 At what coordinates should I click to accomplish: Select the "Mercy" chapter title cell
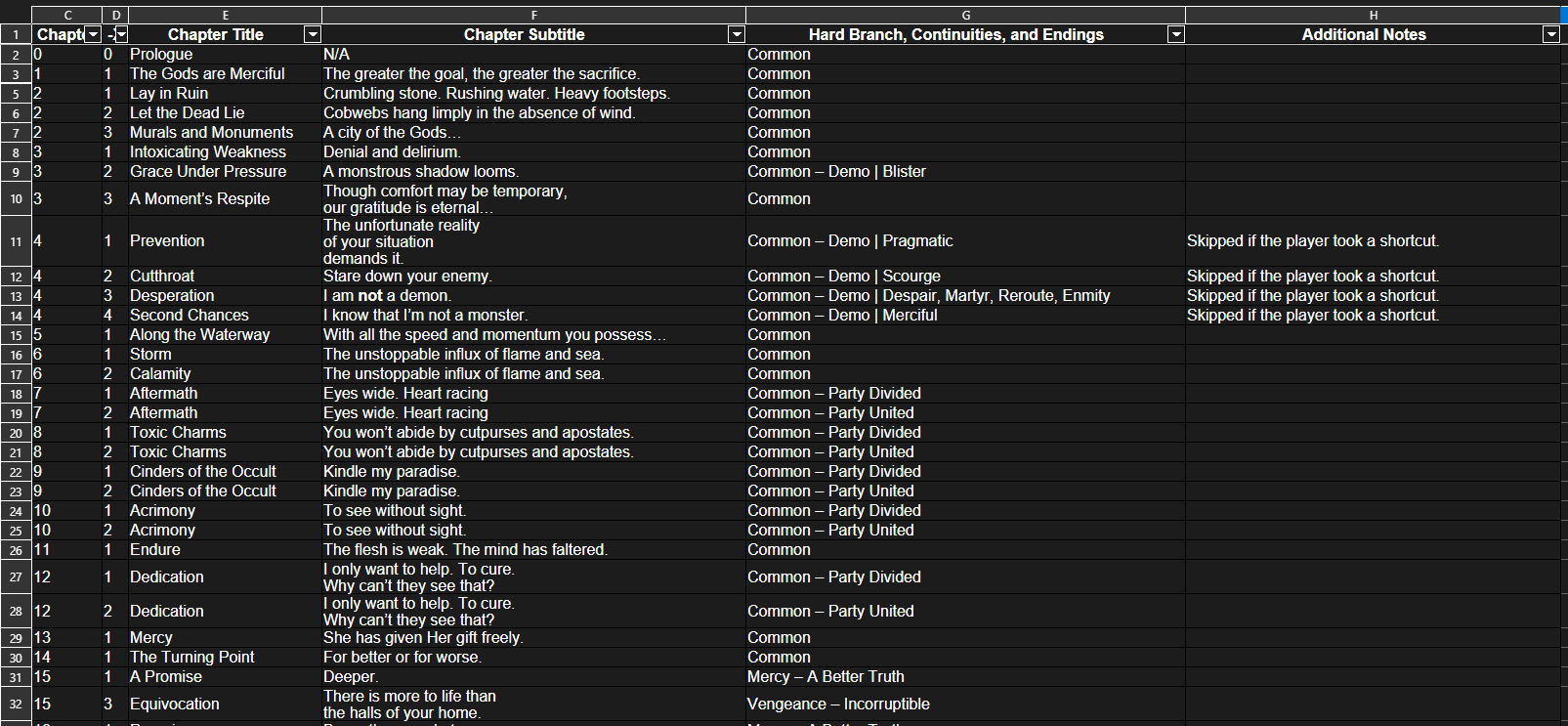226,638
